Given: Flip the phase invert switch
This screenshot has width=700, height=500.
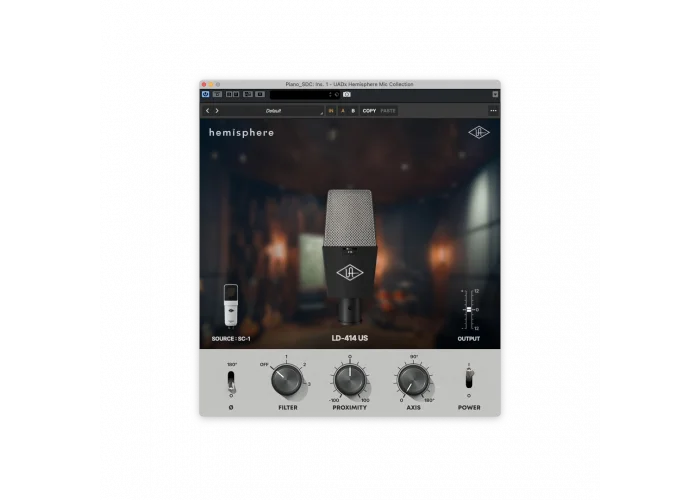Looking at the screenshot, I should pos(231,382).
